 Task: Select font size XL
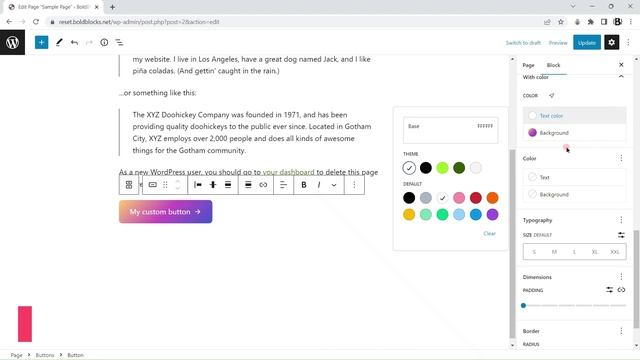pos(595,252)
